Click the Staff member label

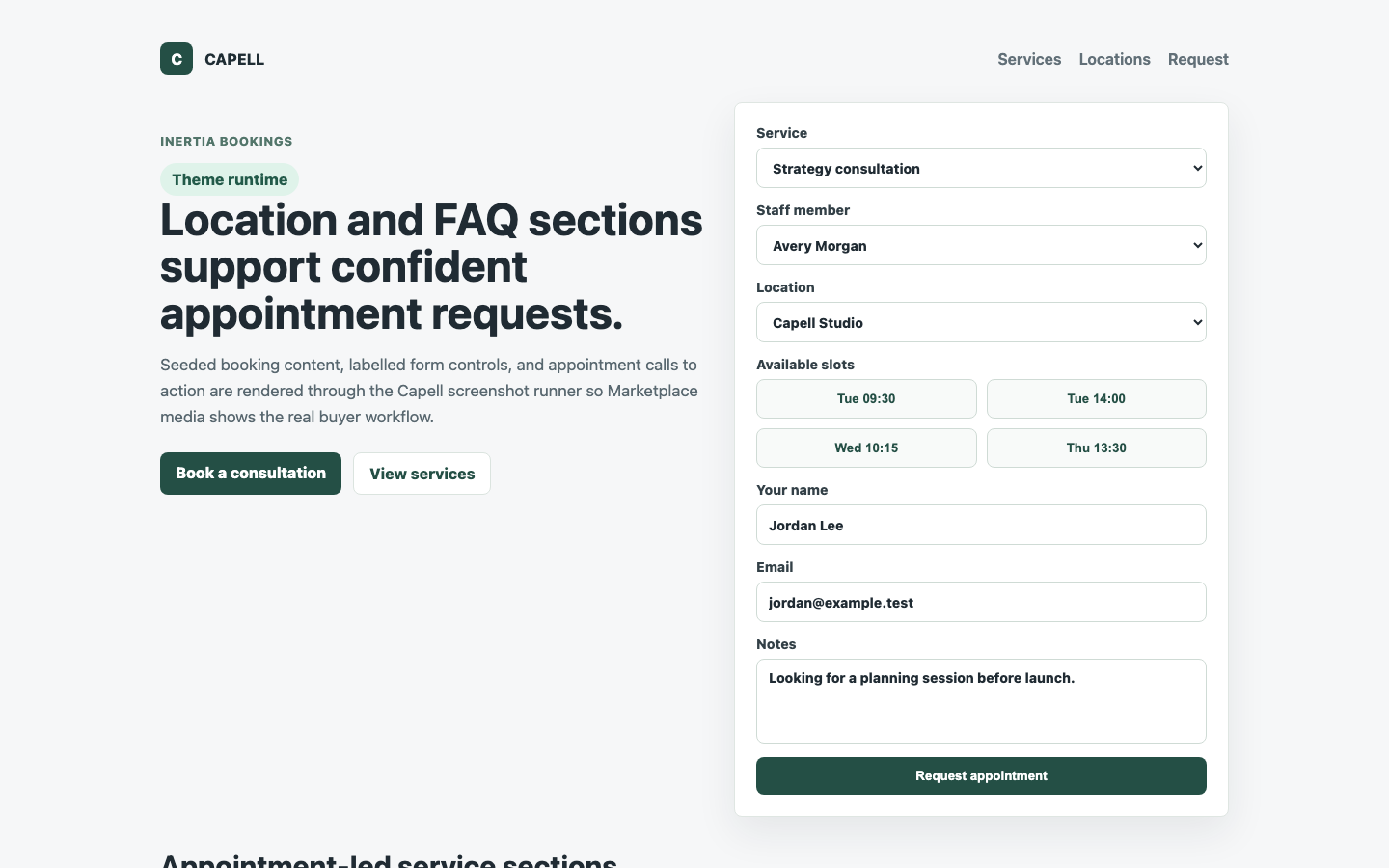tap(803, 210)
